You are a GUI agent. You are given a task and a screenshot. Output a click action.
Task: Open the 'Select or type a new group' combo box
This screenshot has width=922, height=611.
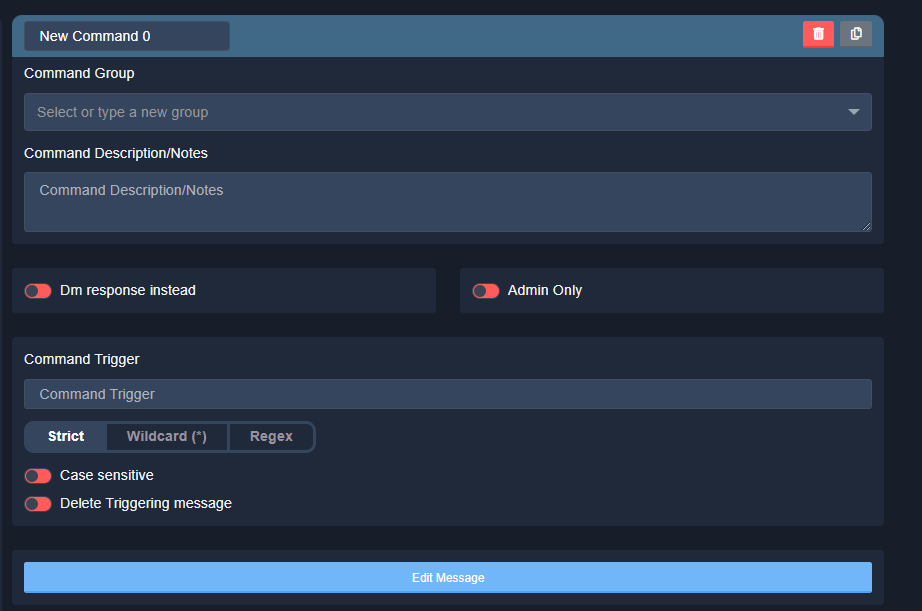pyautogui.click(x=430, y=112)
